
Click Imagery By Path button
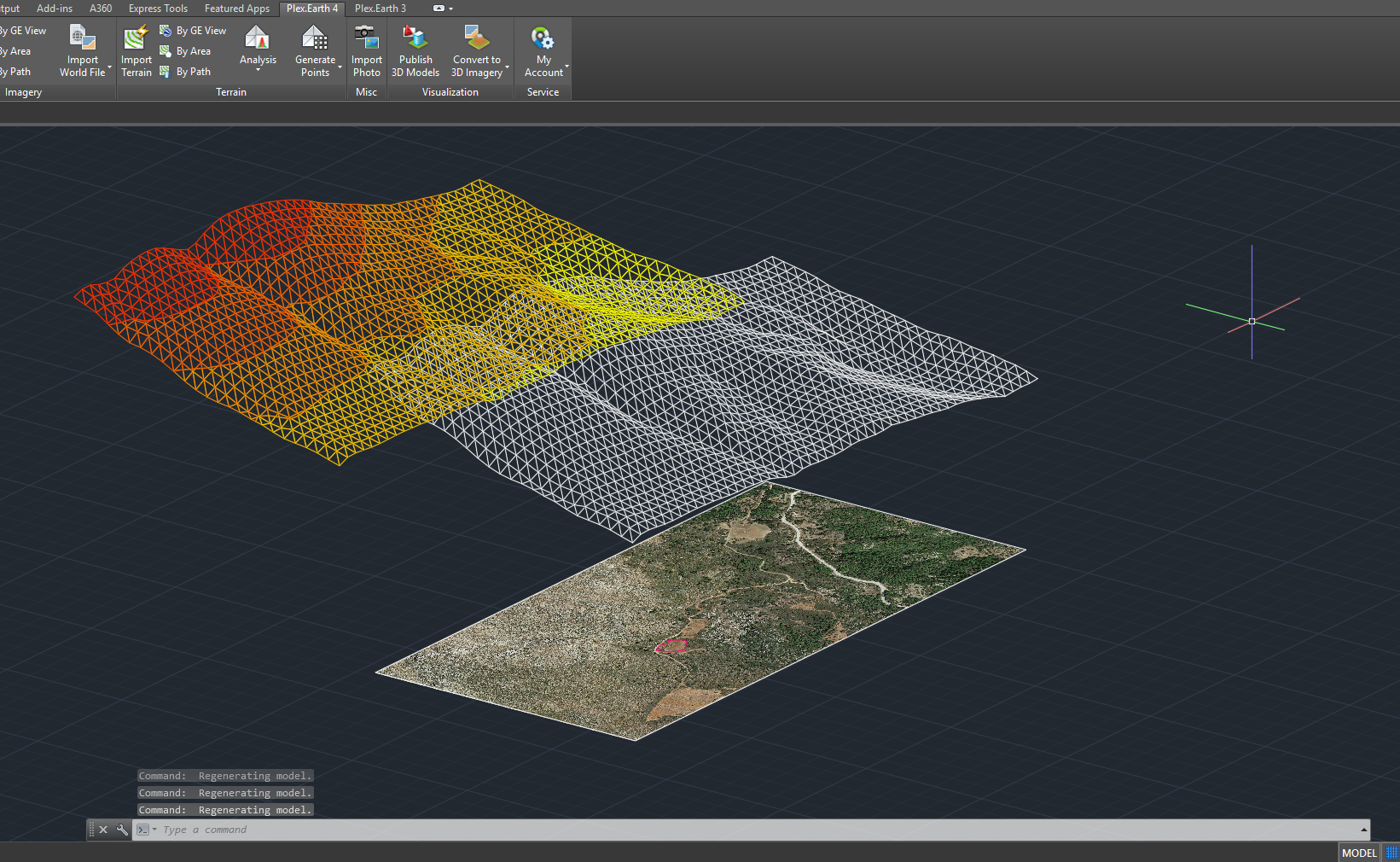tap(15, 72)
